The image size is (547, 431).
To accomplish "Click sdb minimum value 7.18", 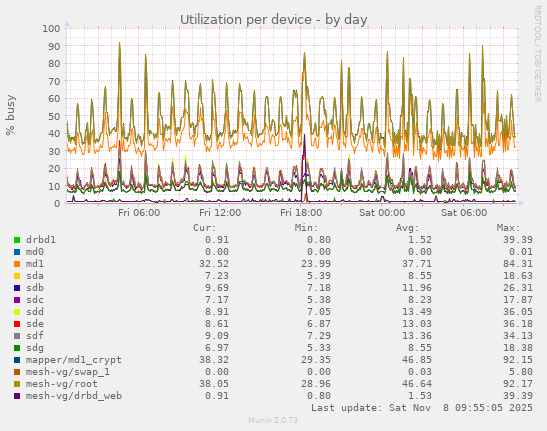I will pos(319,288).
